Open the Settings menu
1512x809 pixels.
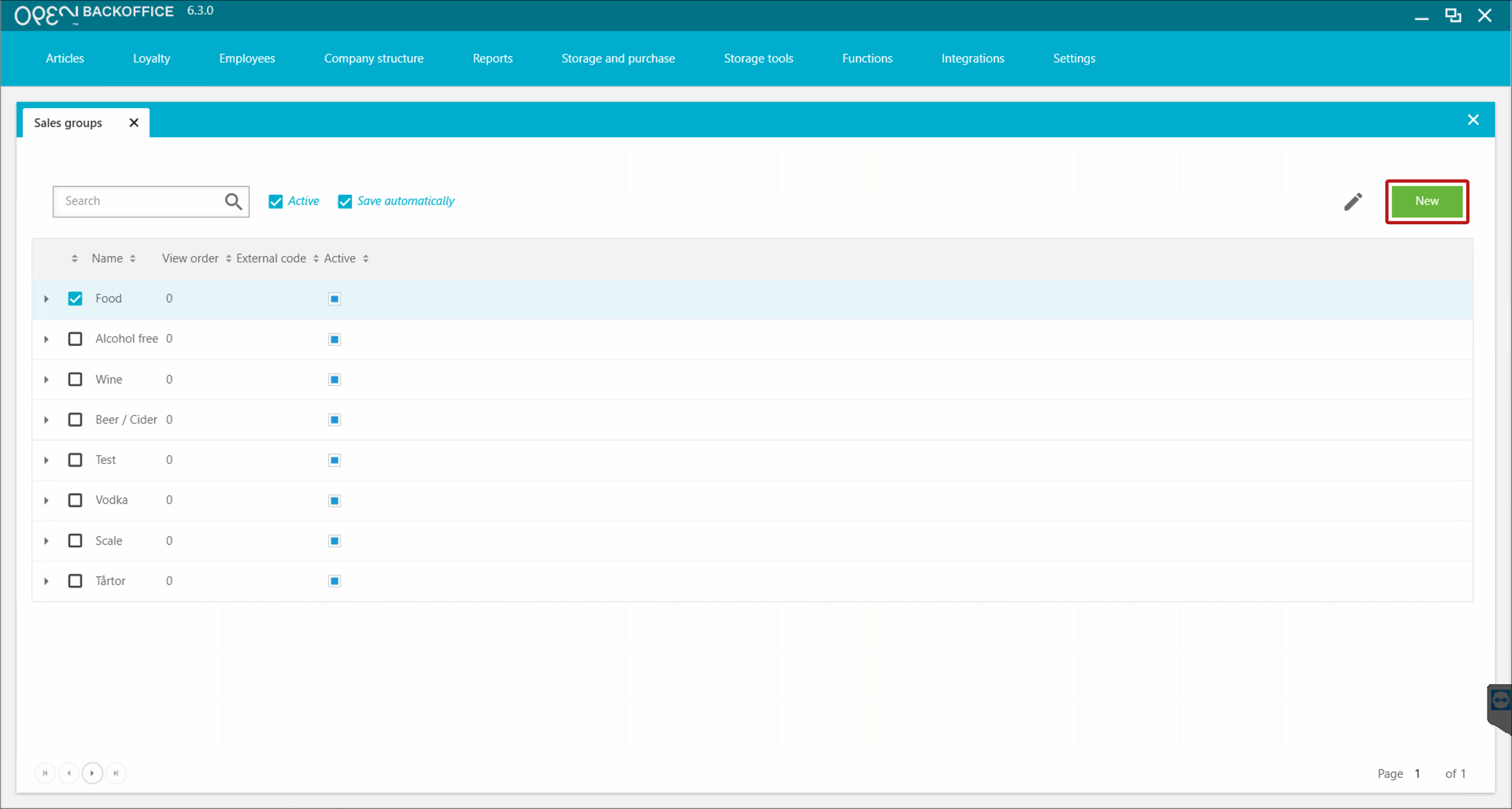[1074, 58]
